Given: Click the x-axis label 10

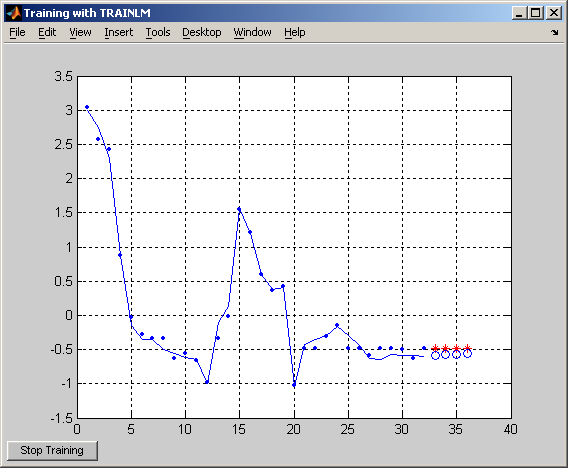Looking at the screenshot, I should 185,429.
